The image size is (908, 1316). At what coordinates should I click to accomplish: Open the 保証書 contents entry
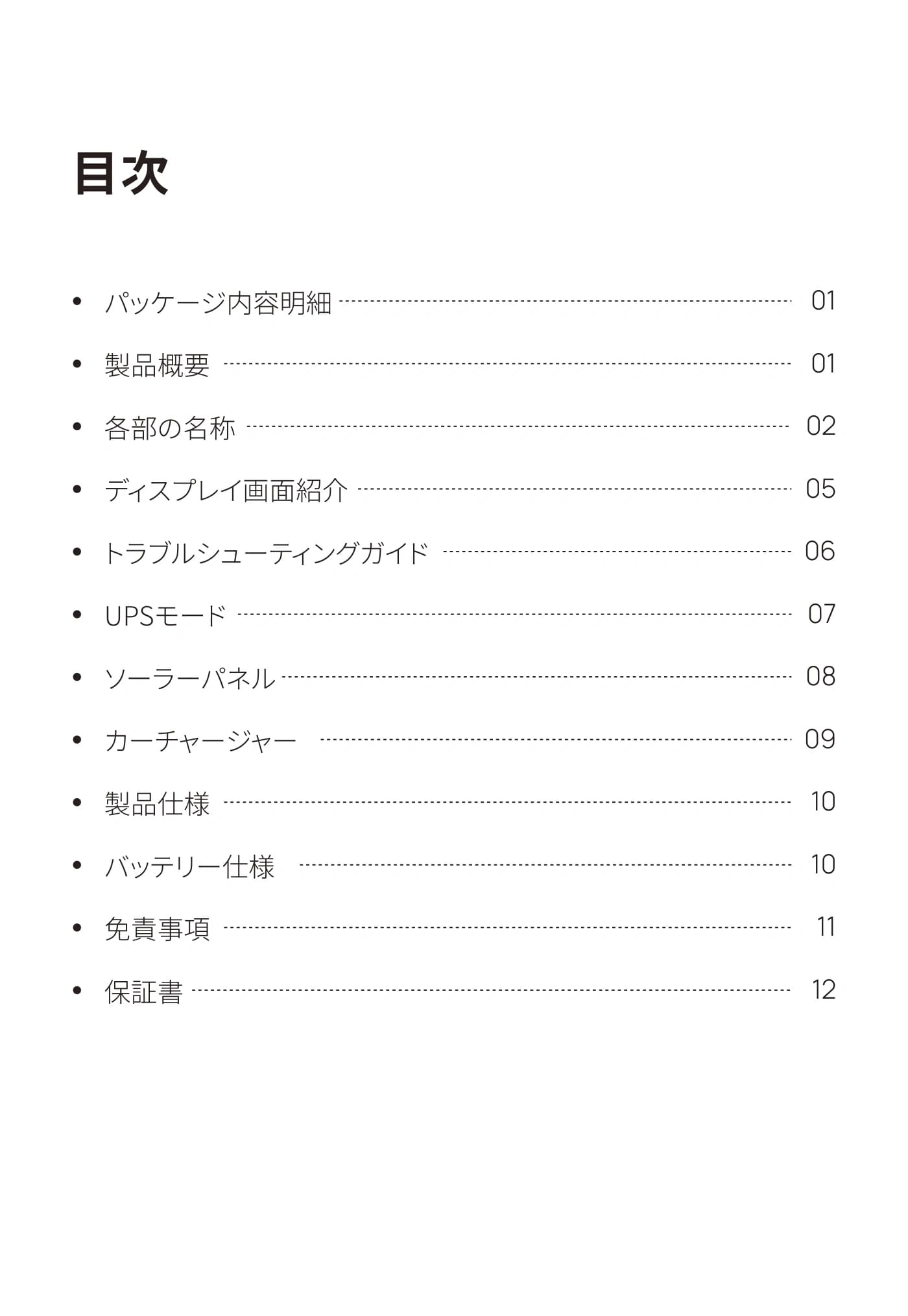[144, 992]
